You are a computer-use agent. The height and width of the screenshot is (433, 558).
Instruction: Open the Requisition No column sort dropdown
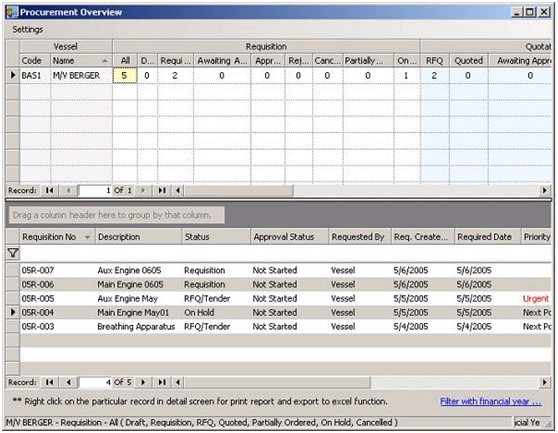(x=87, y=237)
